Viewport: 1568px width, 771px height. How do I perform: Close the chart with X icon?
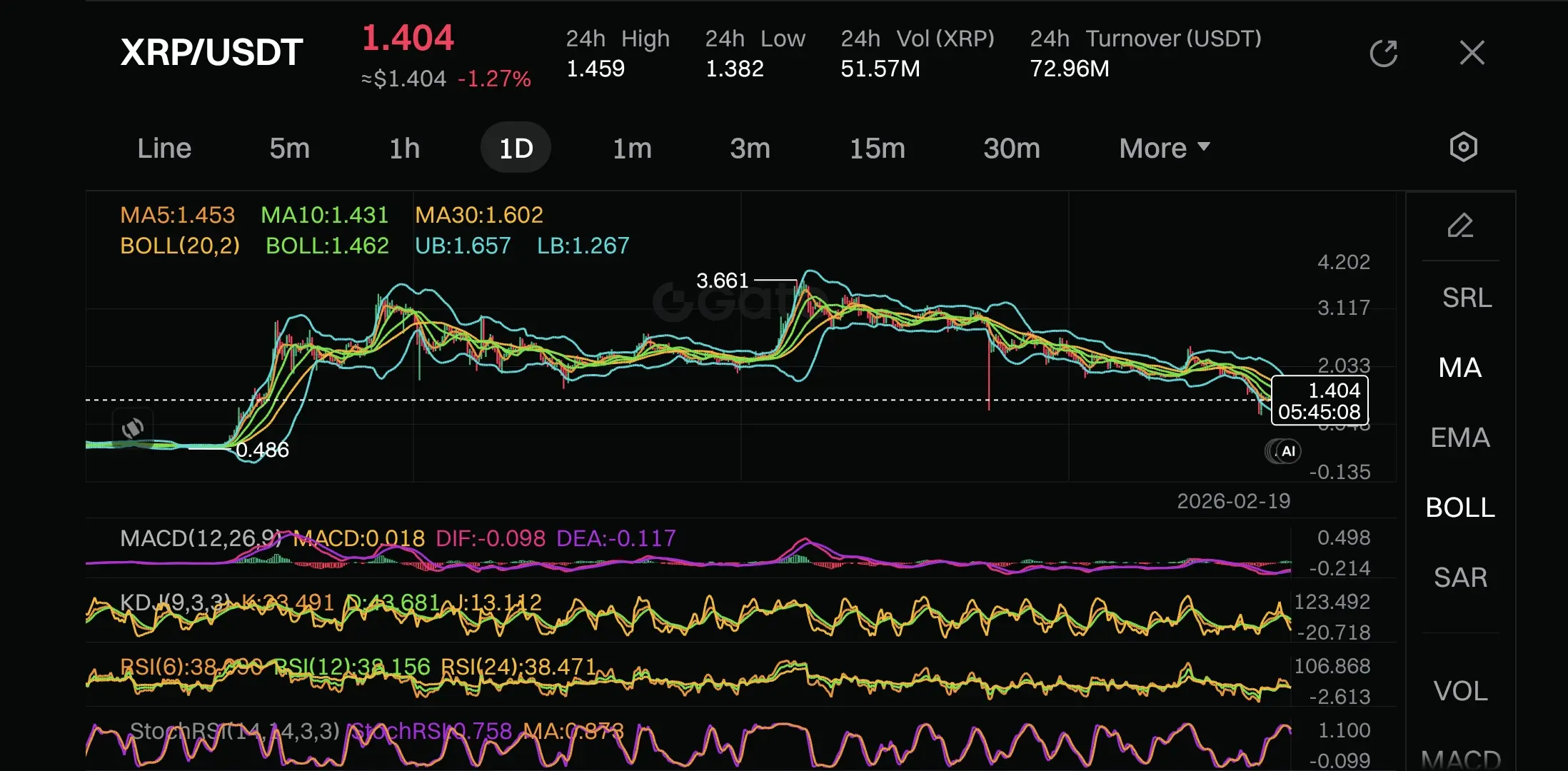(1472, 53)
